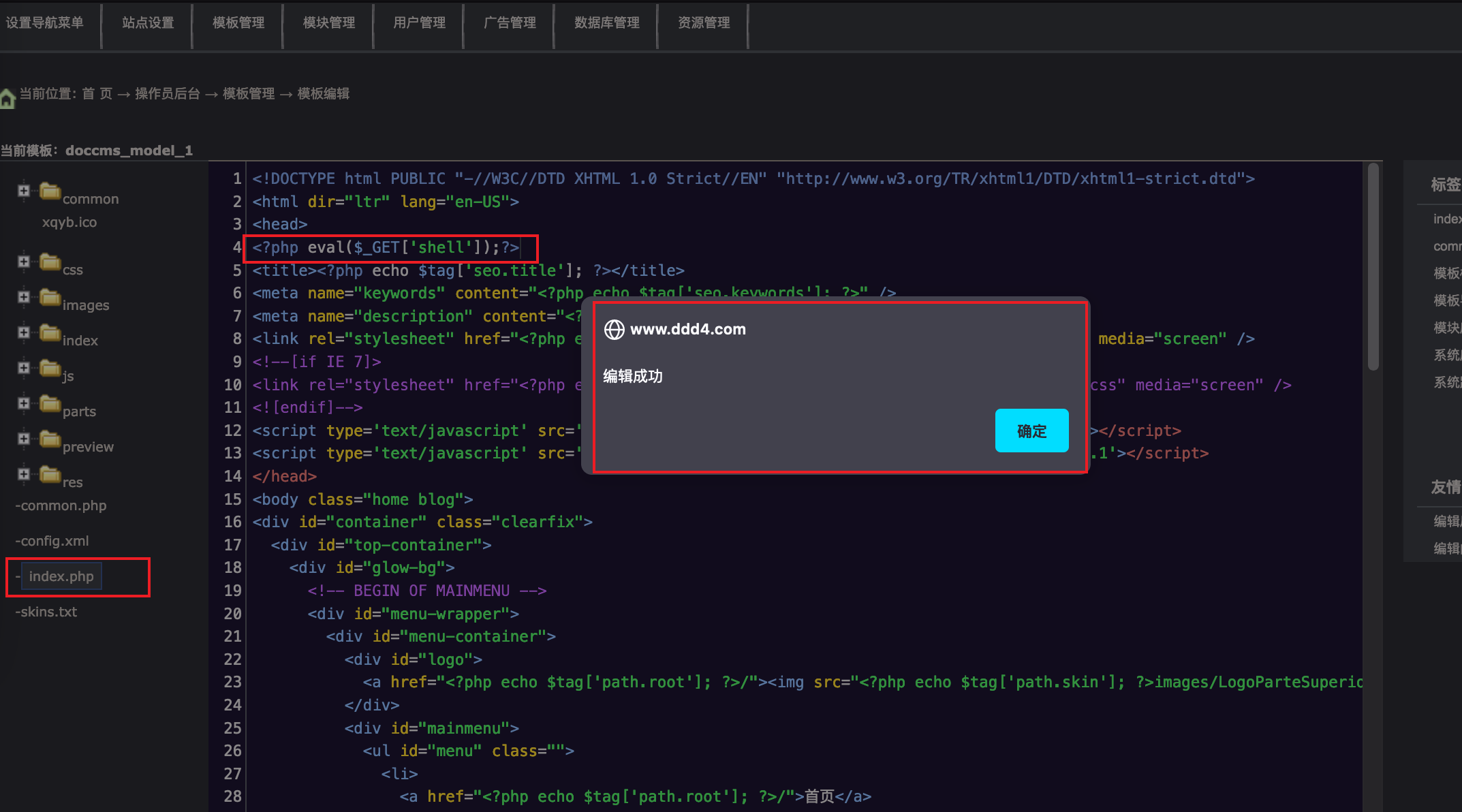Click the globe icon in alert dialog
The width and height of the screenshot is (1462, 812).
[x=614, y=330]
